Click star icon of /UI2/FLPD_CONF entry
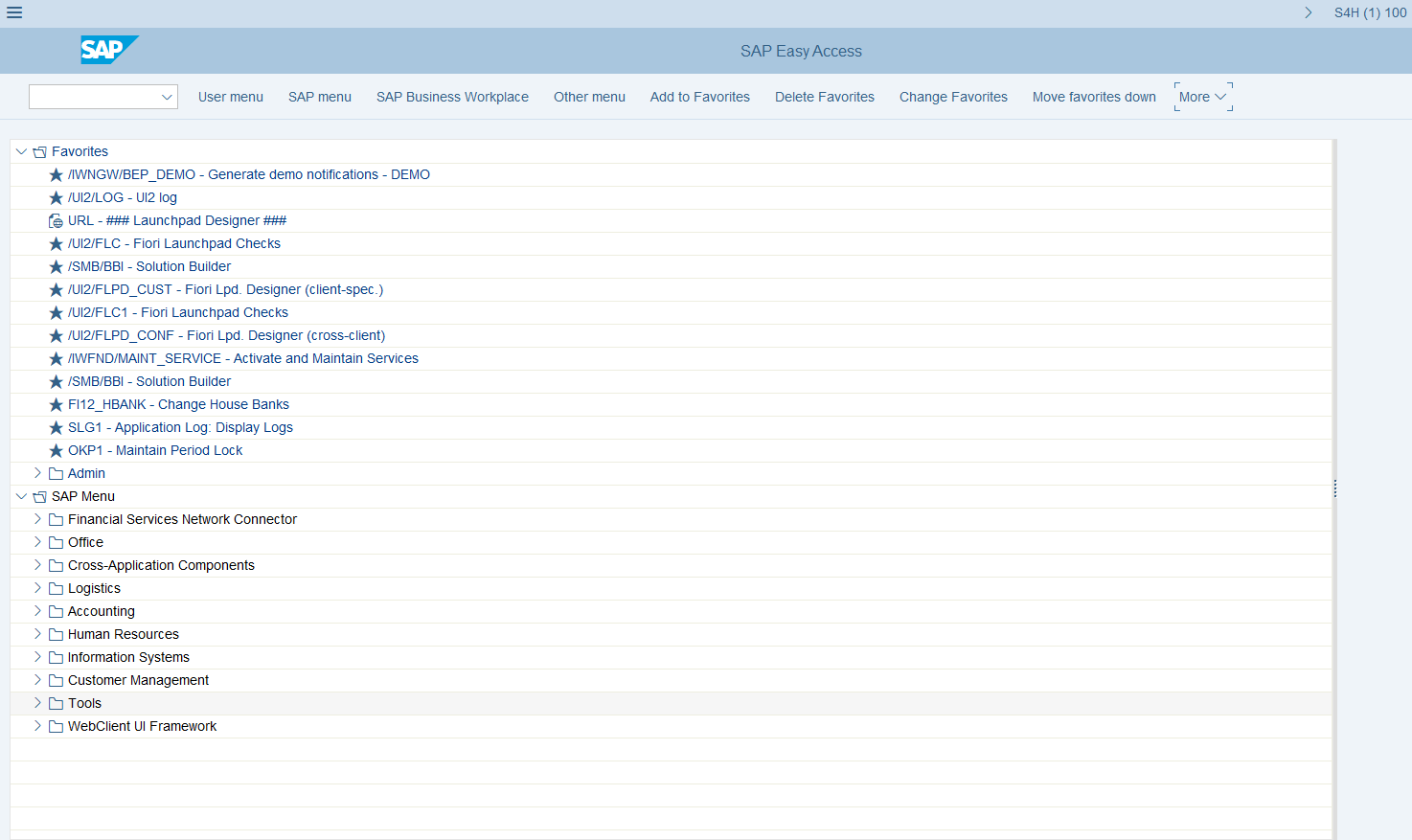 pyautogui.click(x=56, y=336)
